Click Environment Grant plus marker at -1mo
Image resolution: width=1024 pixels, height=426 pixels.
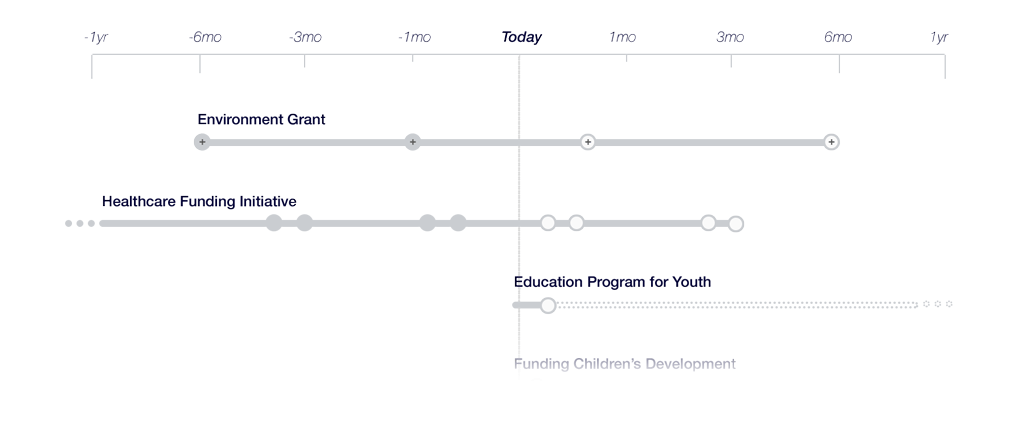tap(412, 142)
